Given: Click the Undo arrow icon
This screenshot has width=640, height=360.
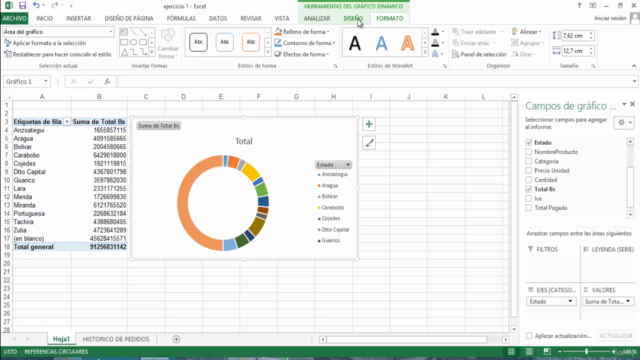Looking at the screenshot, I should (x=36, y=6).
